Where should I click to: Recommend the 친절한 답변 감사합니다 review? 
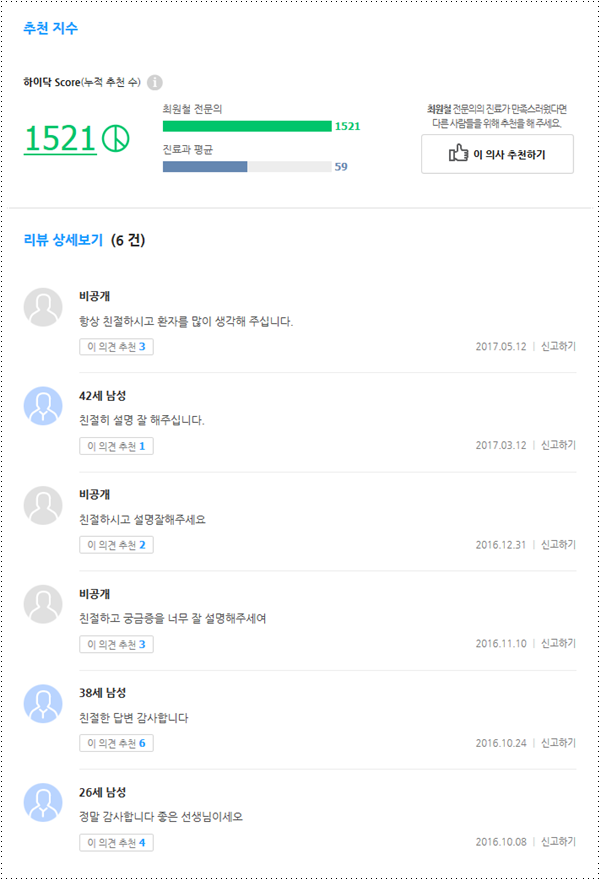pyautogui.click(x=116, y=744)
